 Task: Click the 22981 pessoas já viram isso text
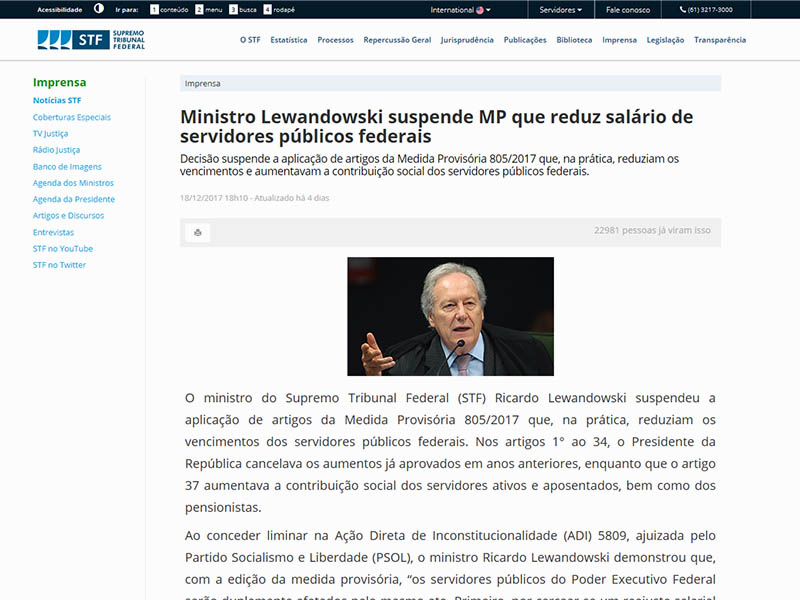(x=652, y=231)
